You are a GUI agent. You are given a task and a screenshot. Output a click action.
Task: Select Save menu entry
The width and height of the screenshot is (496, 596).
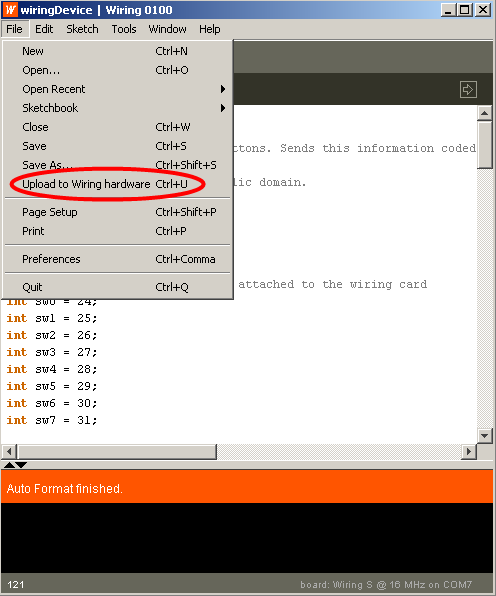[118, 146]
